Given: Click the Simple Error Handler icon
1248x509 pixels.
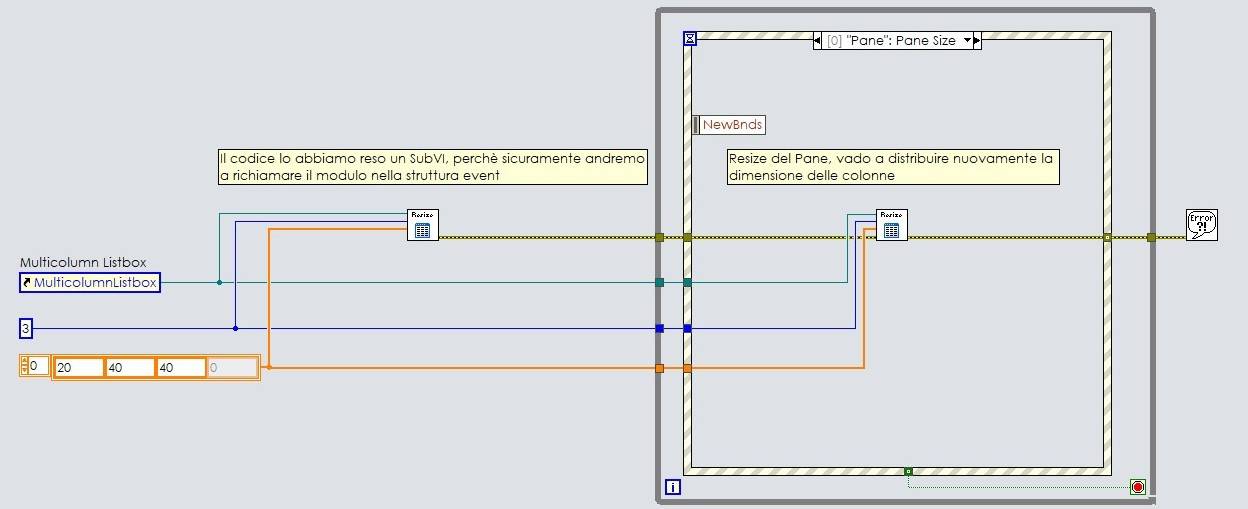Looking at the screenshot, I should coord(1201,225).
